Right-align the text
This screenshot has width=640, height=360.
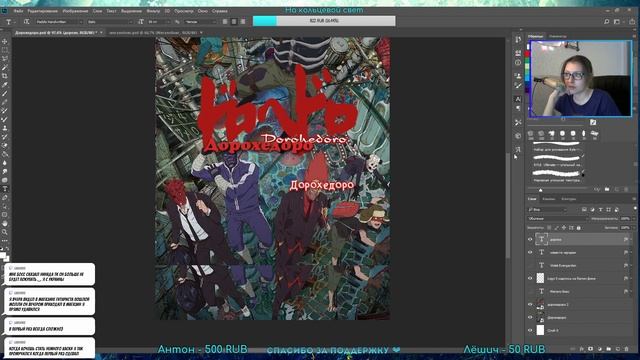pos(243,22)
